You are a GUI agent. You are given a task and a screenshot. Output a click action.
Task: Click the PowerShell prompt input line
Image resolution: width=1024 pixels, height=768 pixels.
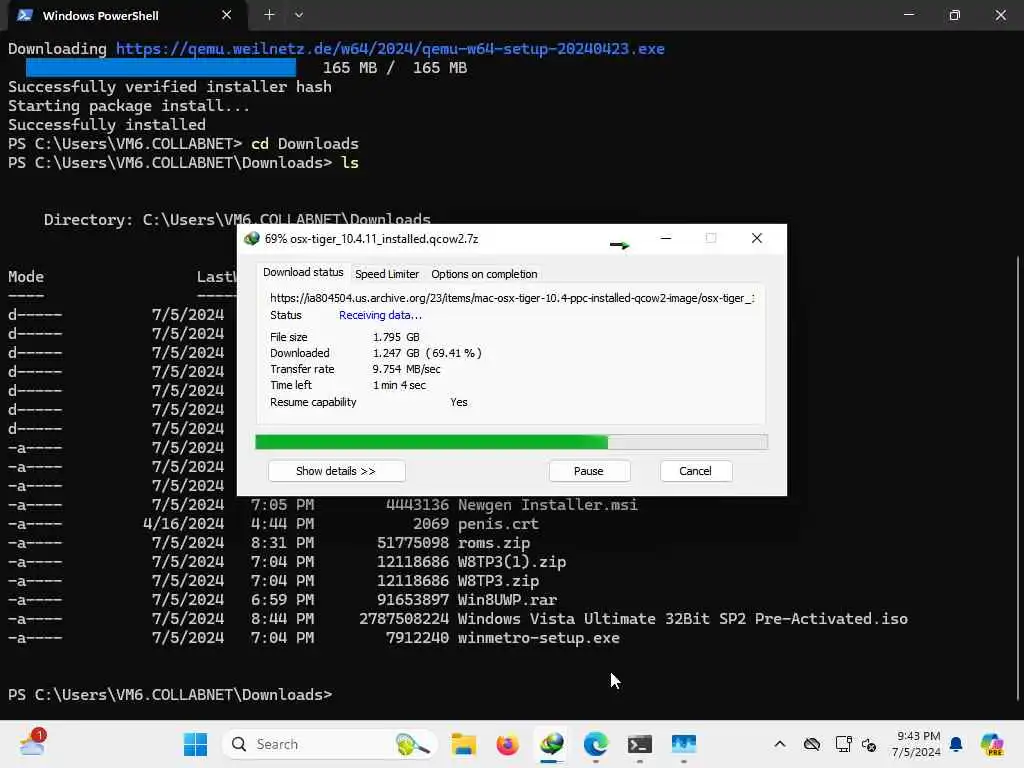point(170,695)
